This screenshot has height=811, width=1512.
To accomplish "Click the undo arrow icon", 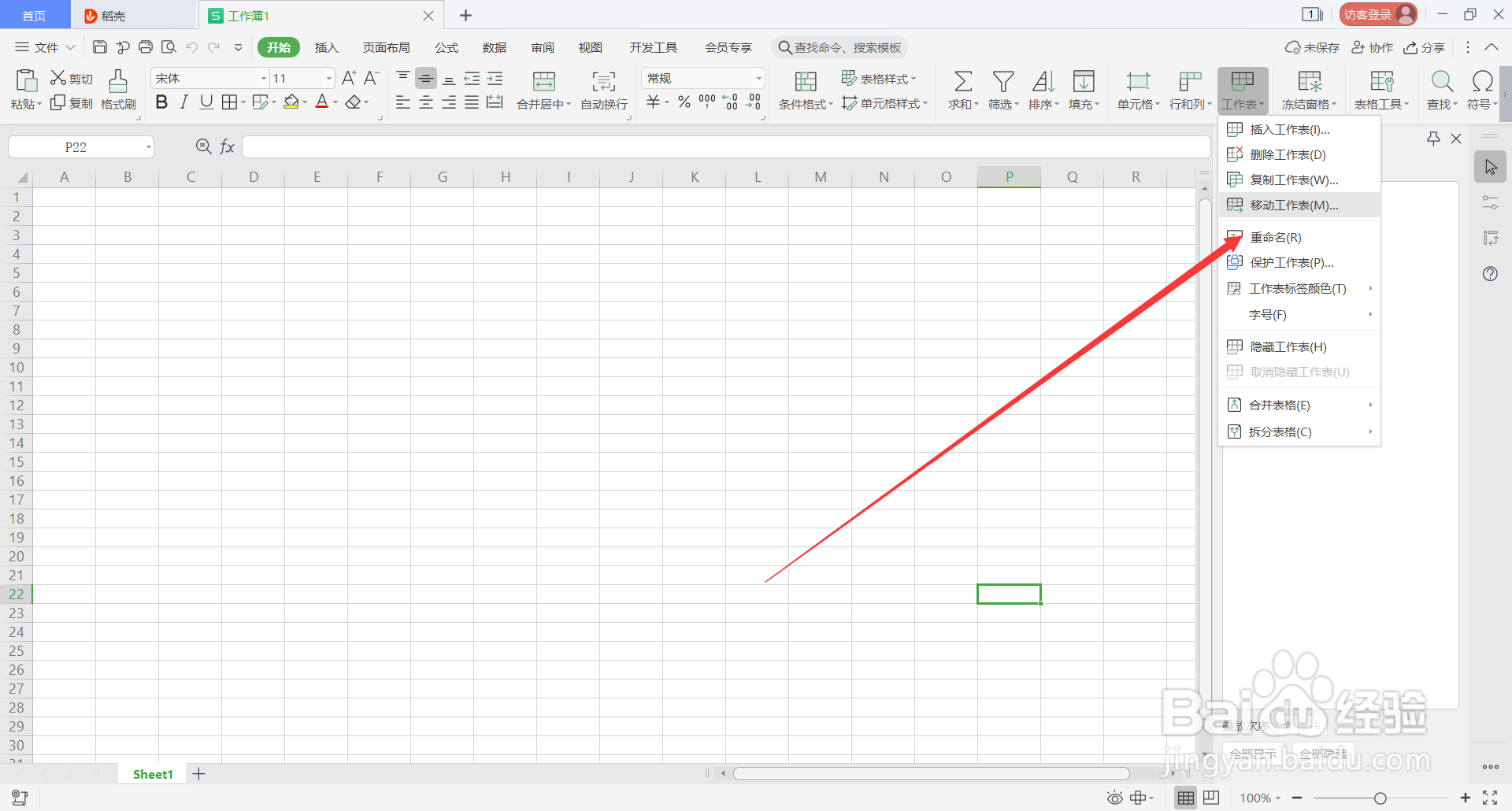I will click(x=191, y=47).
